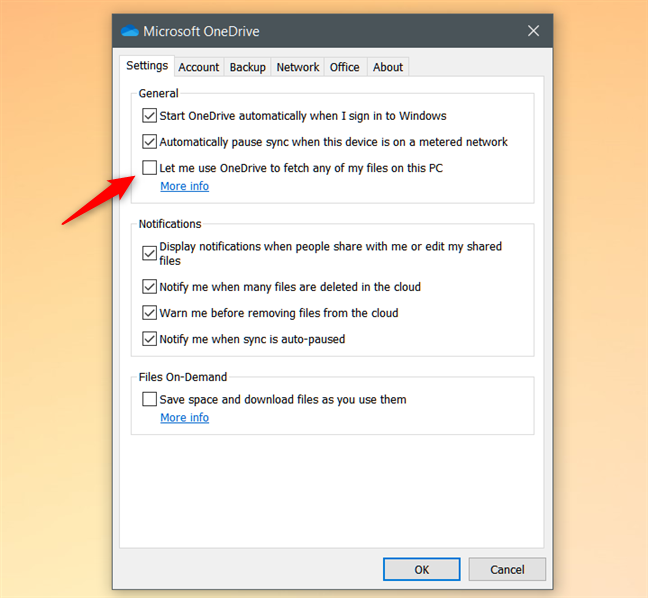The width and height of the screenshot is (648, 598).
Task: Go to the About tab
Action: (388, 67)
